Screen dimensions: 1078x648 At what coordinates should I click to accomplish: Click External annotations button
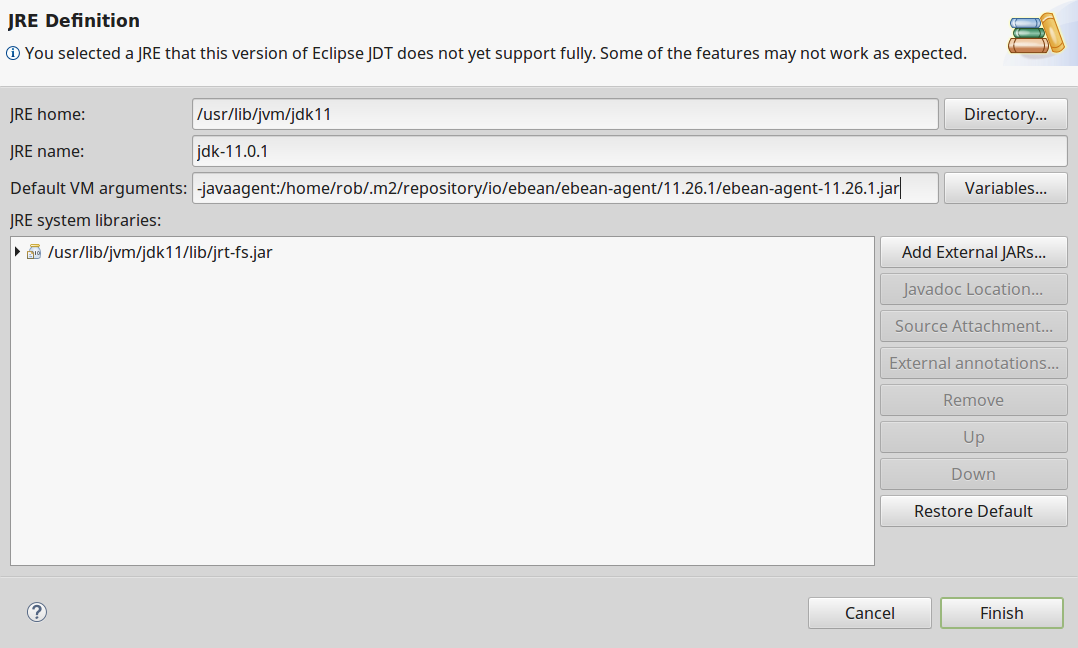pos(974,364)
